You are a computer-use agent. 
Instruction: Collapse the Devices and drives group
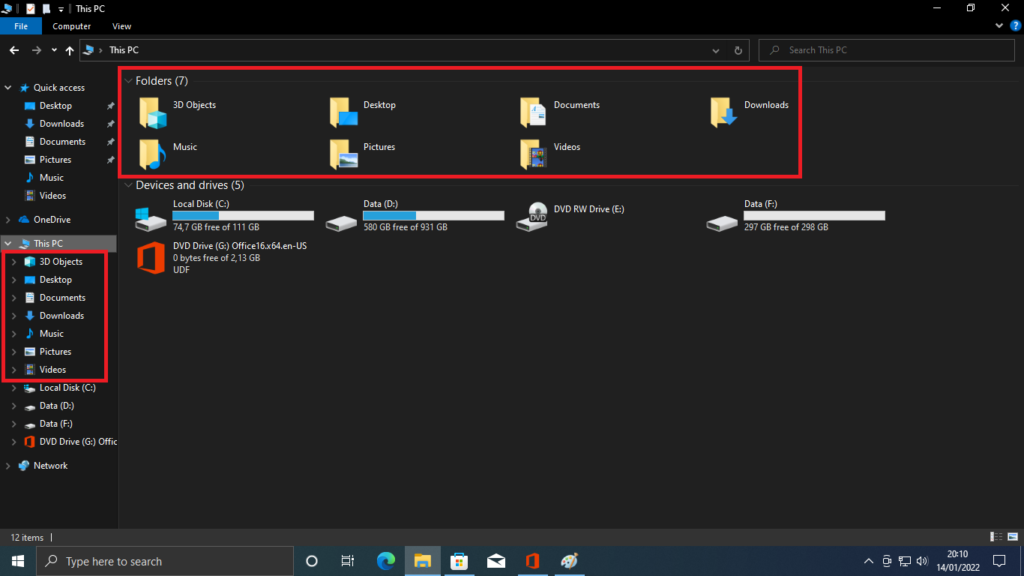pyautogui.click(x=128, y=185)
